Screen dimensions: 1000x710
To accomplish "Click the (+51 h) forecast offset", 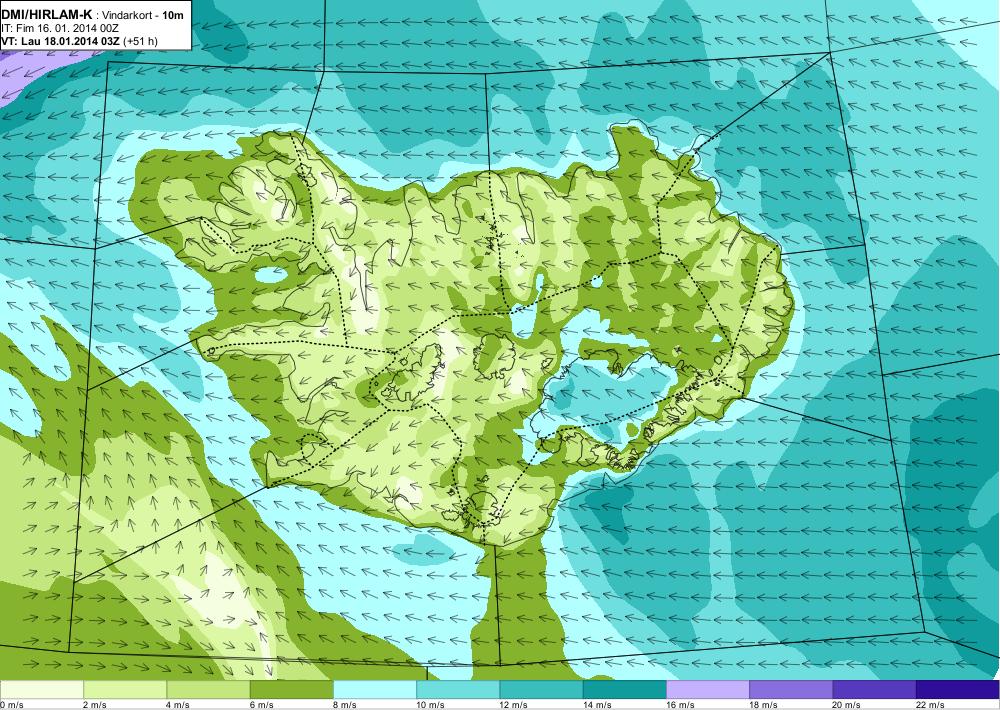I will click(140, 41).
